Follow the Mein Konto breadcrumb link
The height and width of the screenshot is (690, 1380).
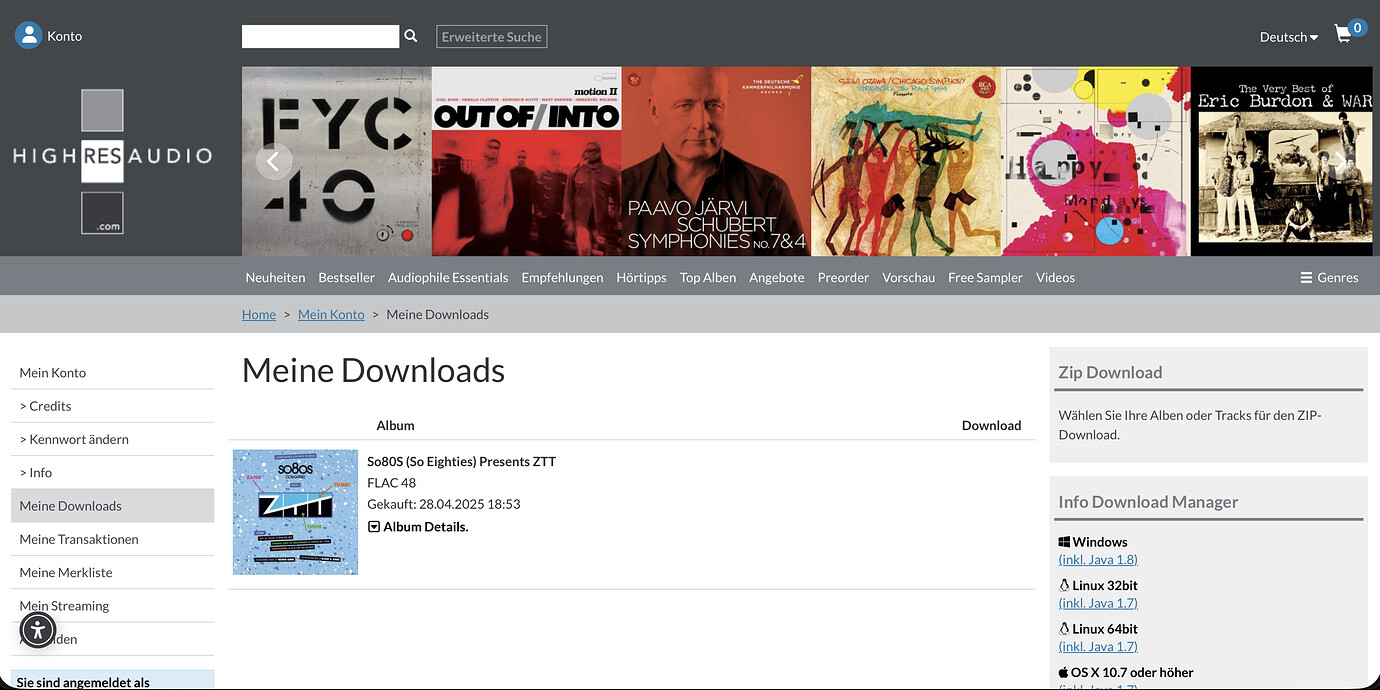point(331,314)
